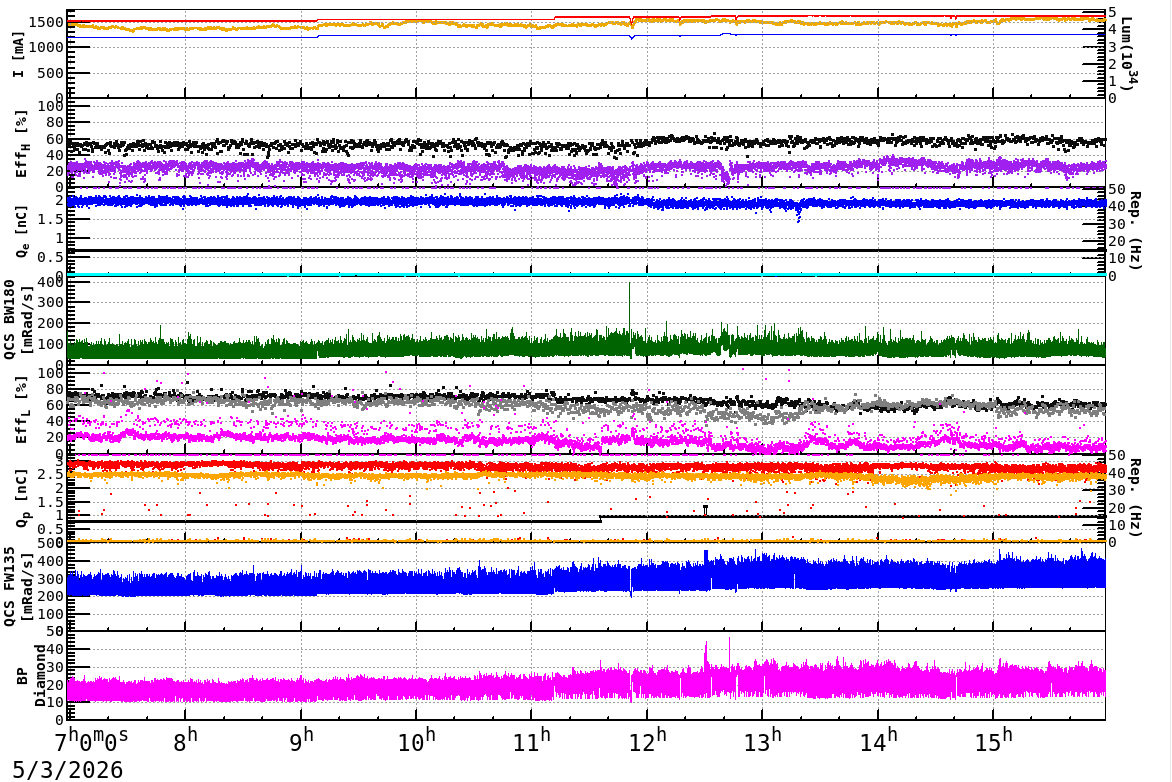The height and width of the screenshot is (782, 1172).
Task: Click the '12h' time axis label
Action: [x=647, y=740]
